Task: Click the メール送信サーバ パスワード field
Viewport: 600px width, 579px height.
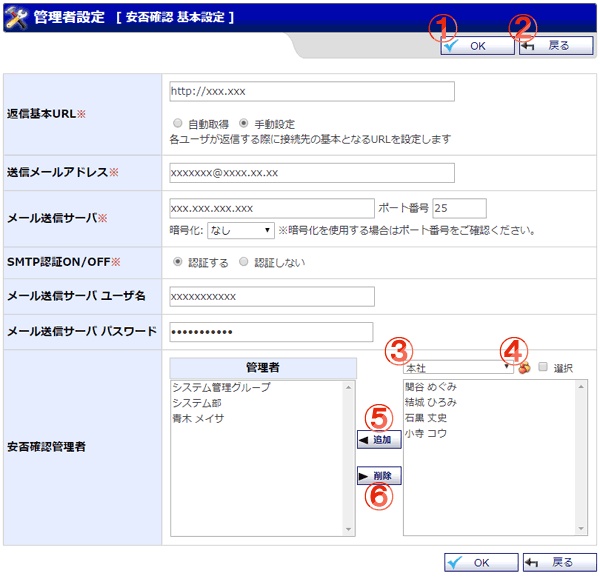Action: [x=271, y=332]
